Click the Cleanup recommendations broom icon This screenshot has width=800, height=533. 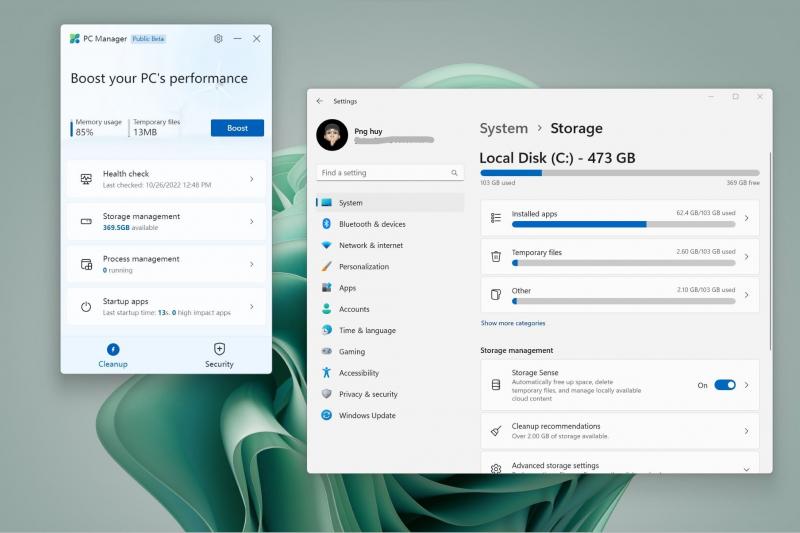496,432
